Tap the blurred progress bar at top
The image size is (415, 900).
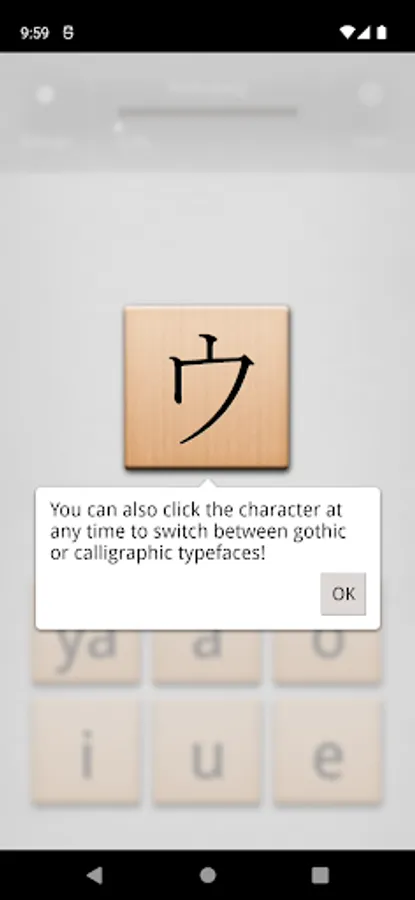(x=208, y=111)
